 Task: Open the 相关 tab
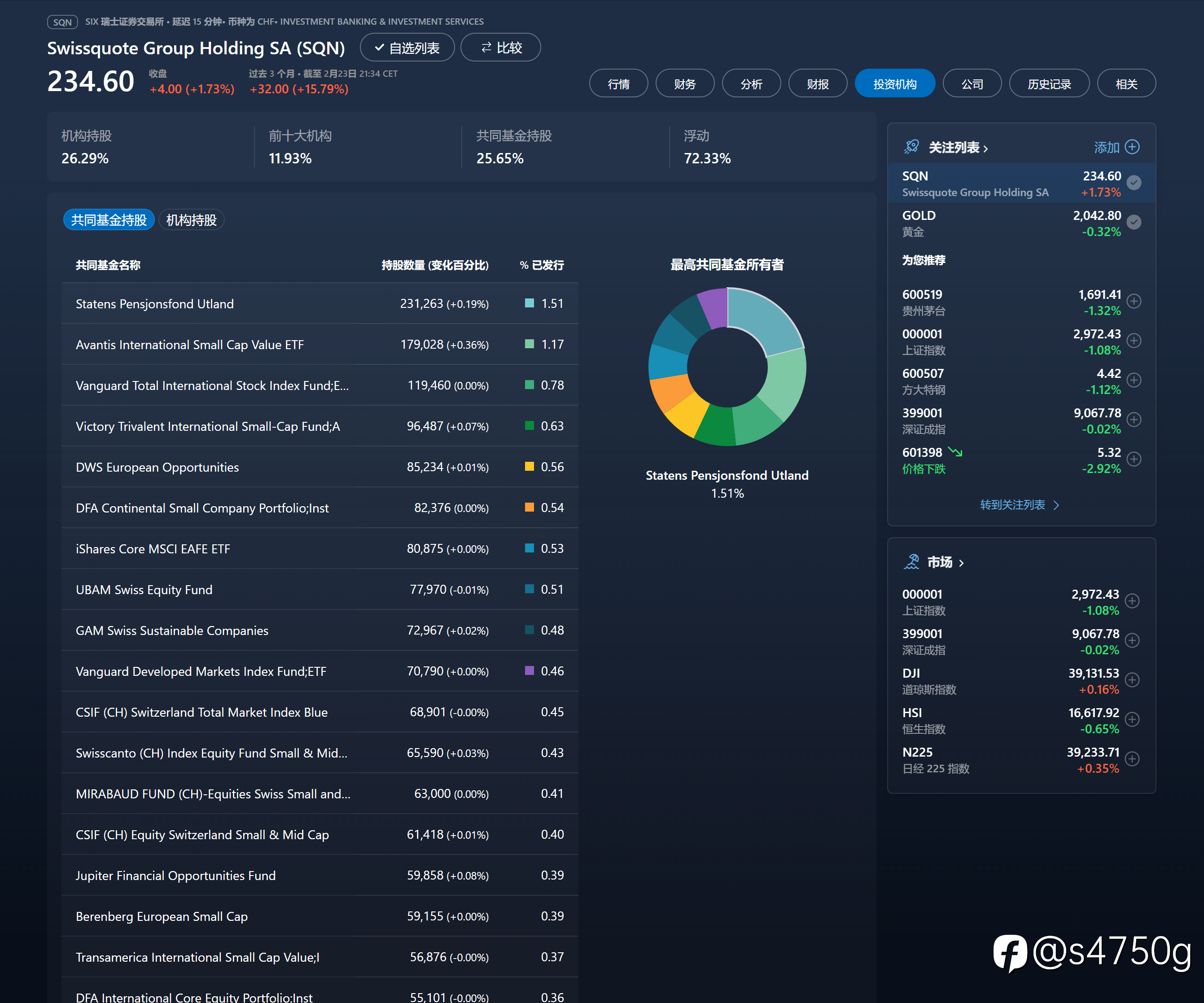click(x=1127, y=84)
